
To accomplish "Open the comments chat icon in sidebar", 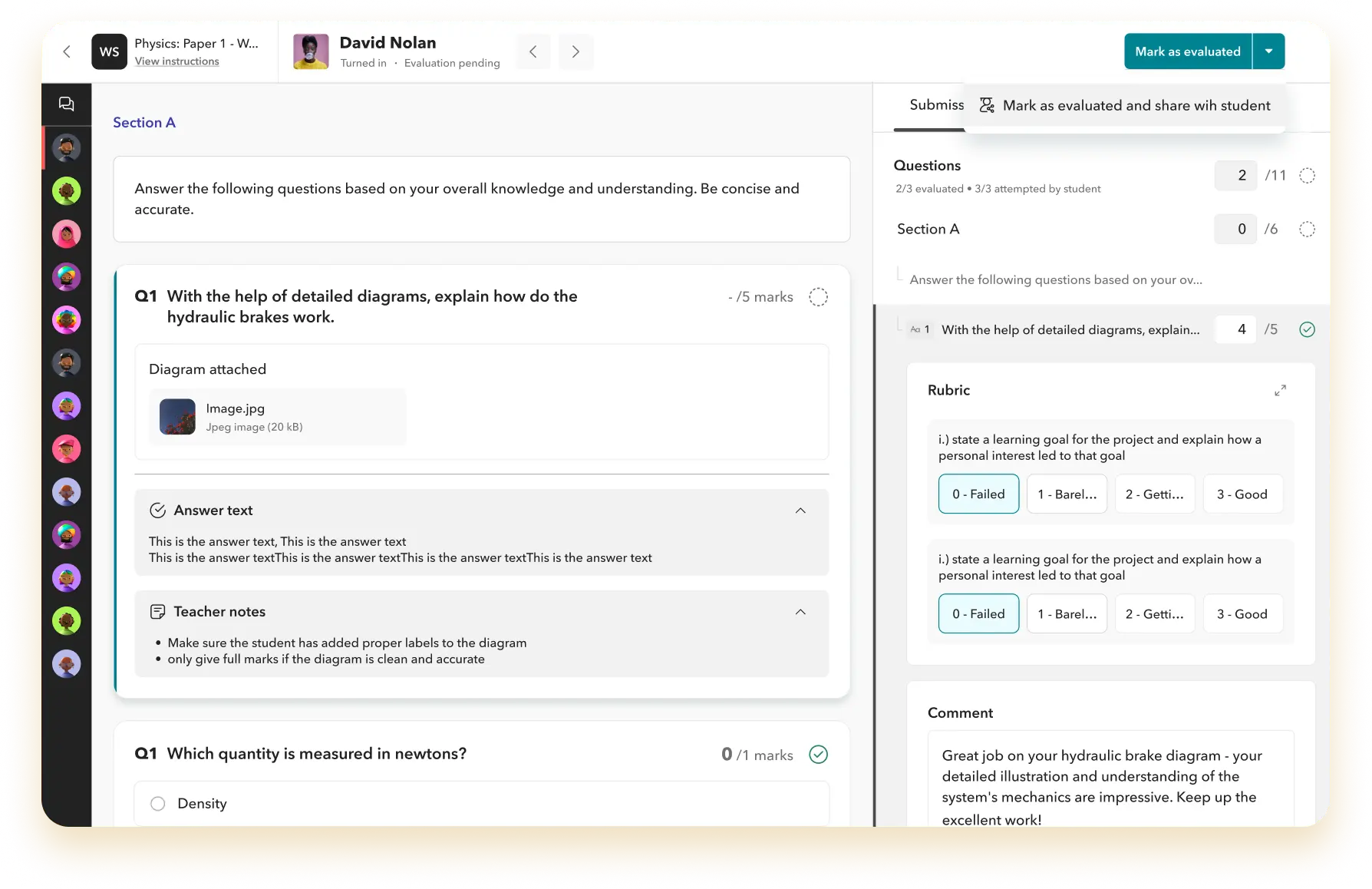I will (67, 104).
